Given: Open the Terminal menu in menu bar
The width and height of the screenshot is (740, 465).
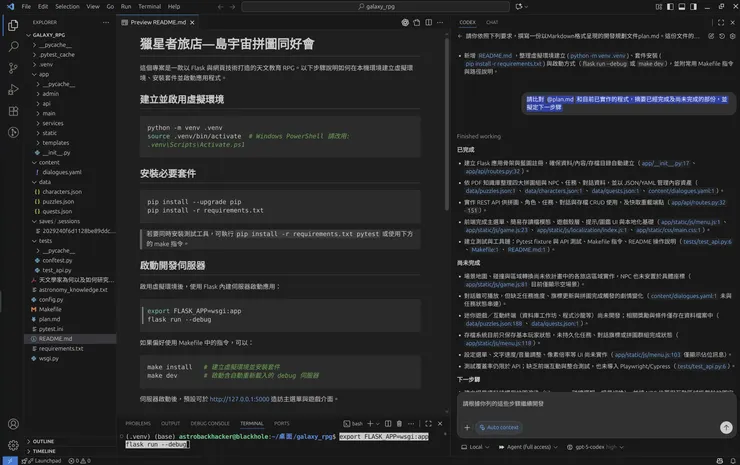Looking at the screenshot, I should [150, 7].
